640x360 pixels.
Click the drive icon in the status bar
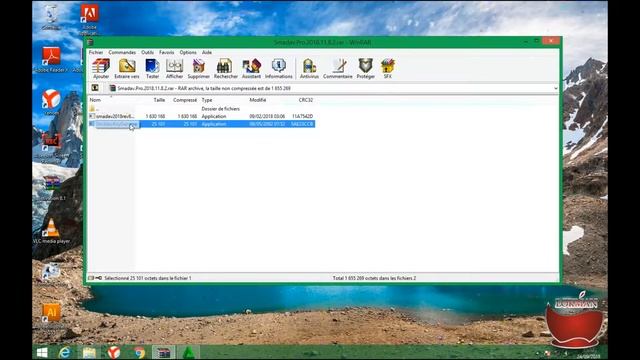click(91, 278)
